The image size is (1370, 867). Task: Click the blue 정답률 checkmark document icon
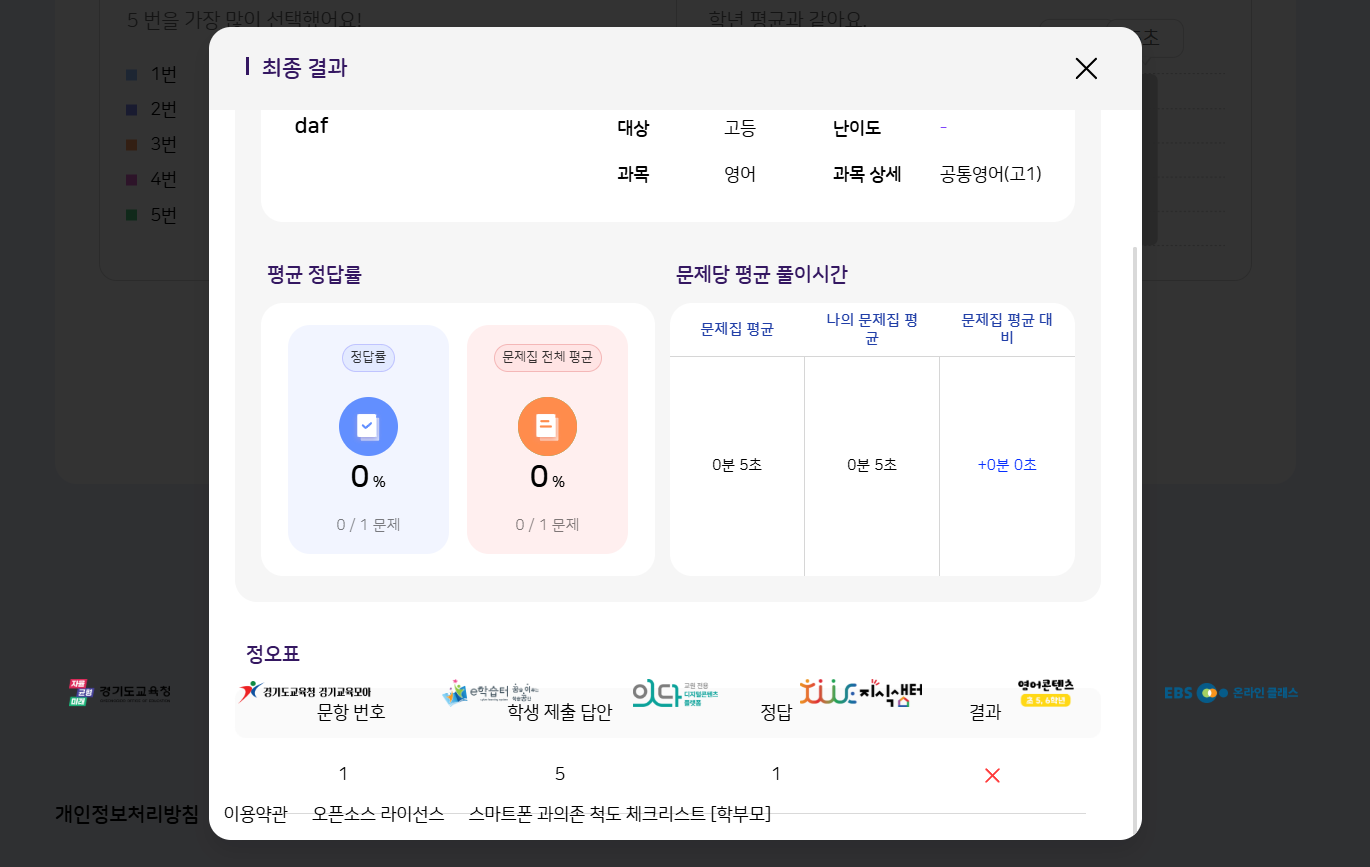pos(368,426)
